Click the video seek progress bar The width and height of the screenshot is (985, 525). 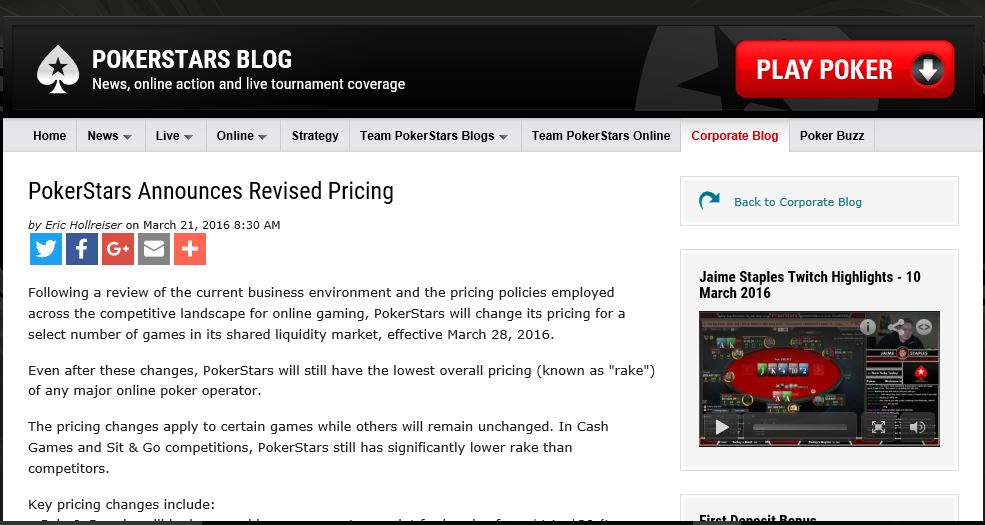(x=800, y=428)
